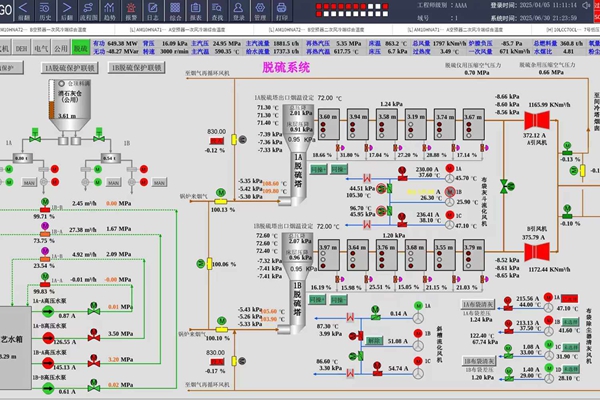Open the 流程图 (Flowchart) toolbar icon

(92, 12)
